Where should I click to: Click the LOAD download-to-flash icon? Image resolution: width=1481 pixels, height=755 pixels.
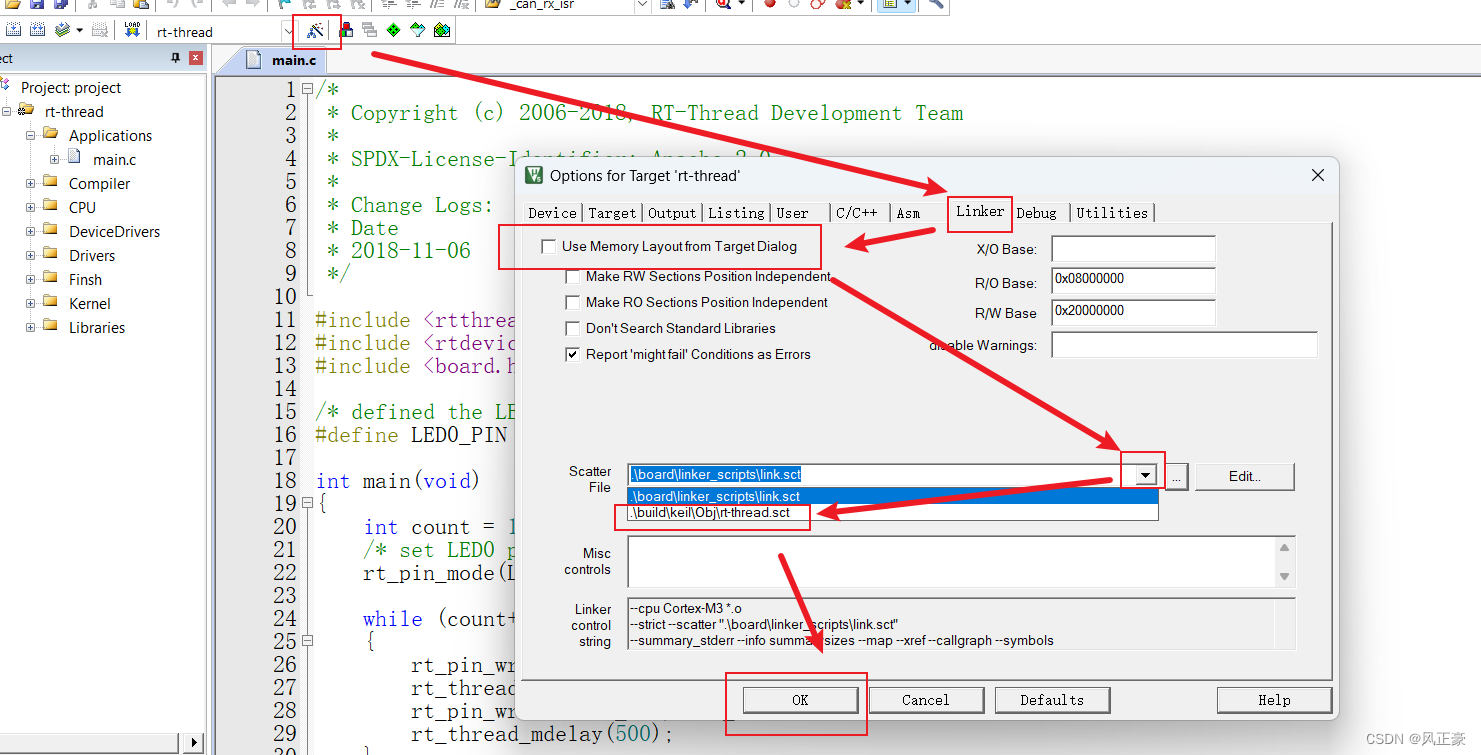[x=131, y=29]
